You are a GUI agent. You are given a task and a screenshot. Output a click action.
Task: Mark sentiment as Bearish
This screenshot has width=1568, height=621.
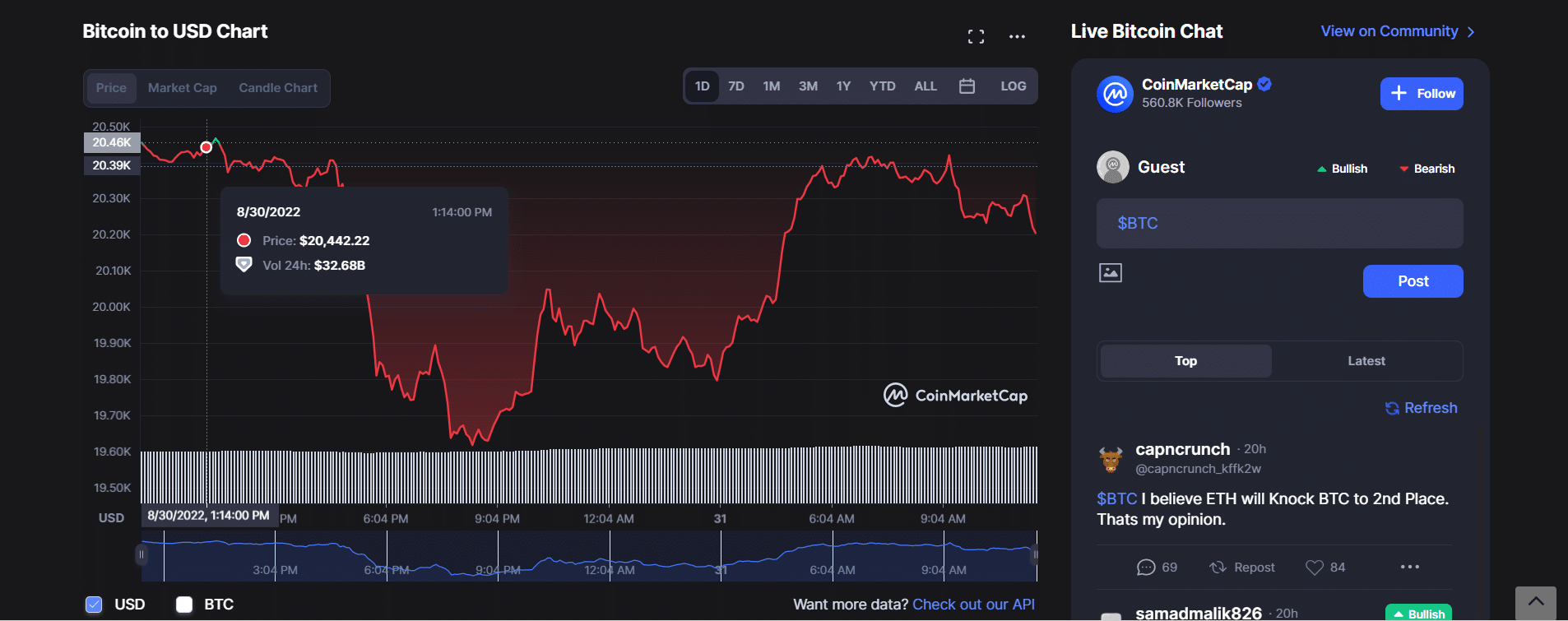coord(1427,169)
